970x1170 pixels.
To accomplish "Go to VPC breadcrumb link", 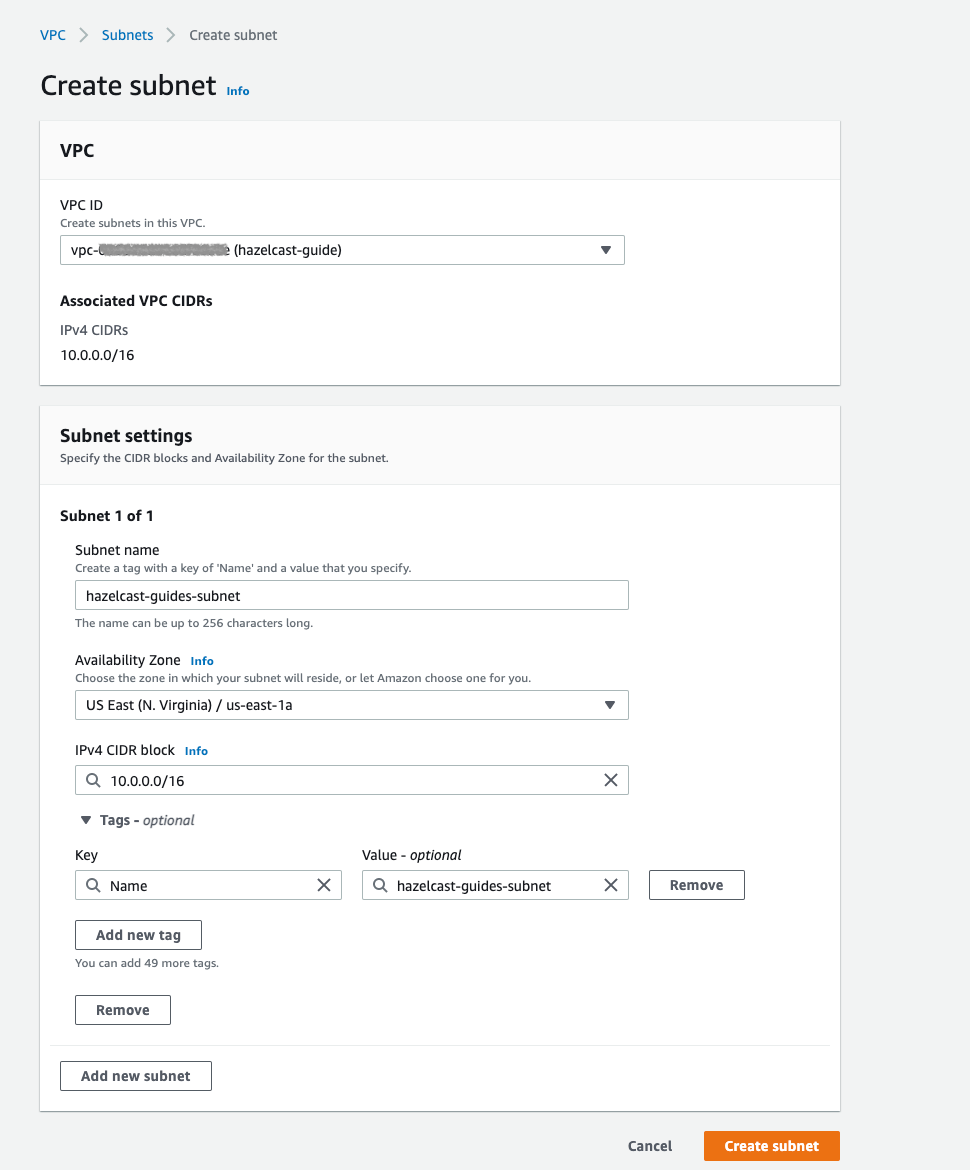I will click(x=53, y=35).
